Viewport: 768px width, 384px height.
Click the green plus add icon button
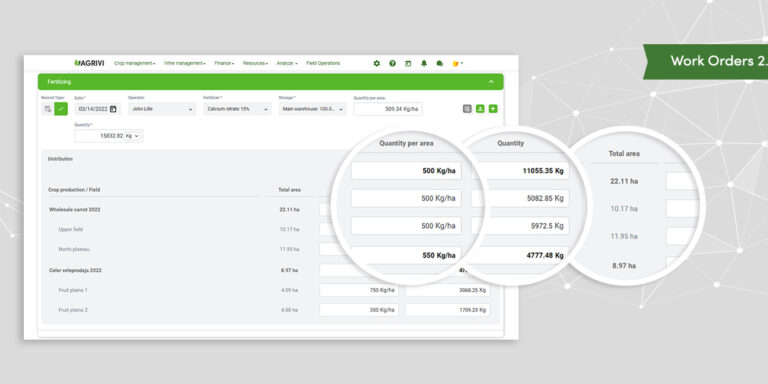click(x=493, y=109)
